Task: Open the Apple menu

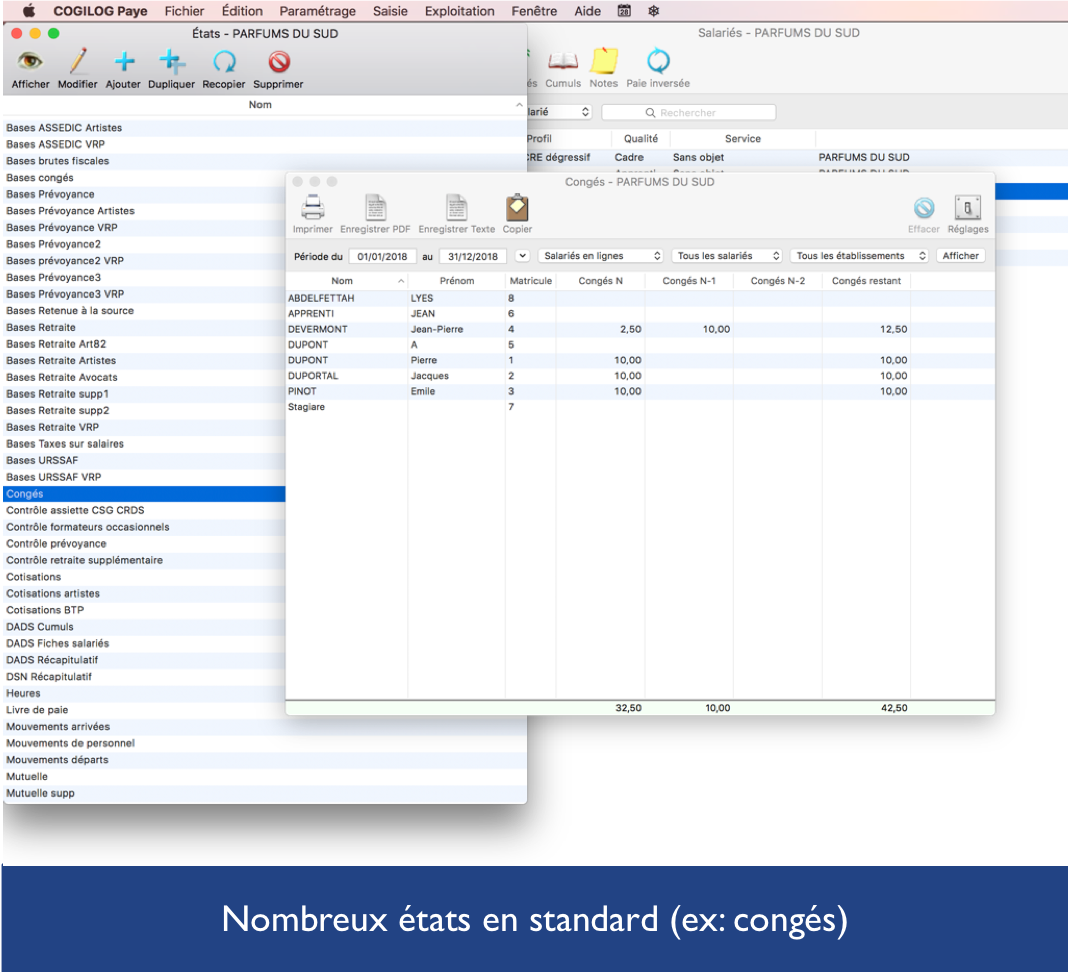Action: click(29, 11)
